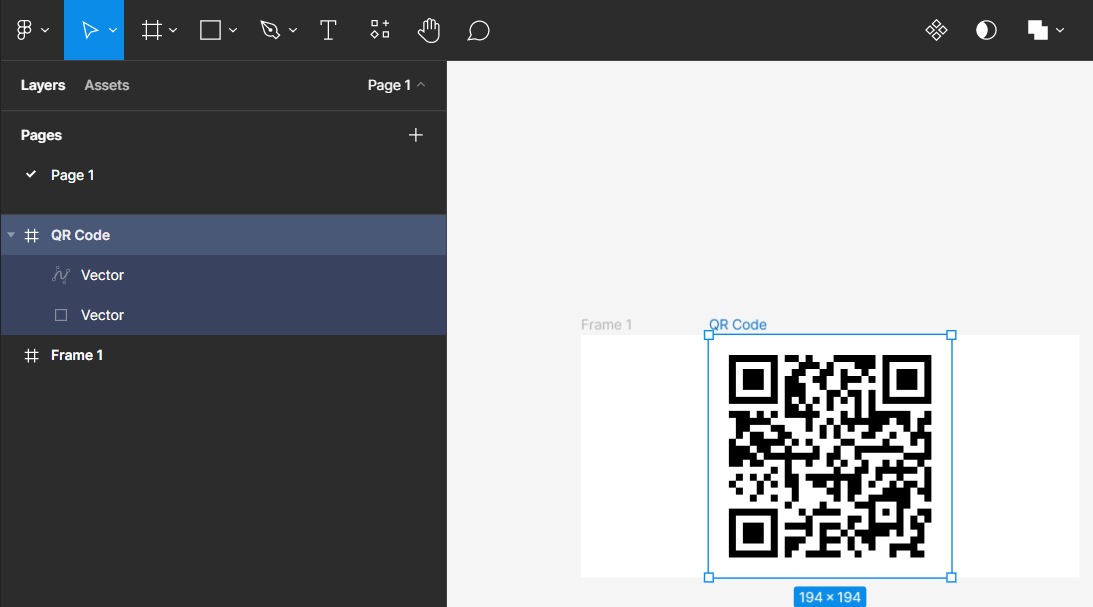Screen dimensions: 1093x607
Task: Select the first Vector layer
Action: pyautogui.click(x=102, y=274)
